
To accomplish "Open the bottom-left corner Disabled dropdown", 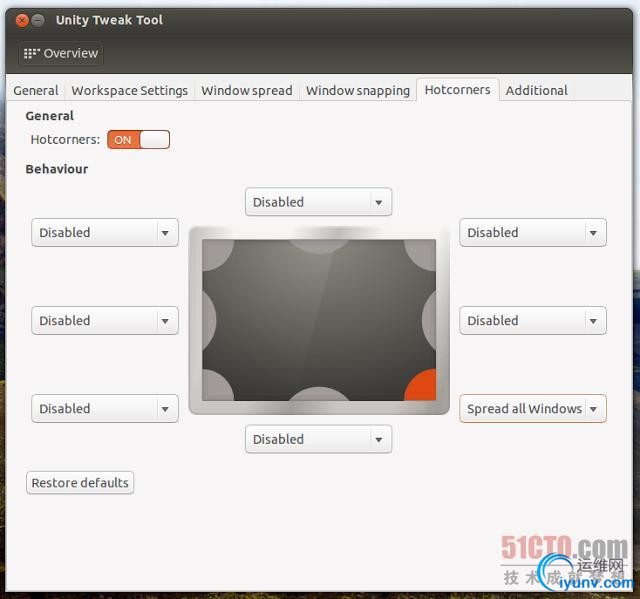I will tap(105, 408).
